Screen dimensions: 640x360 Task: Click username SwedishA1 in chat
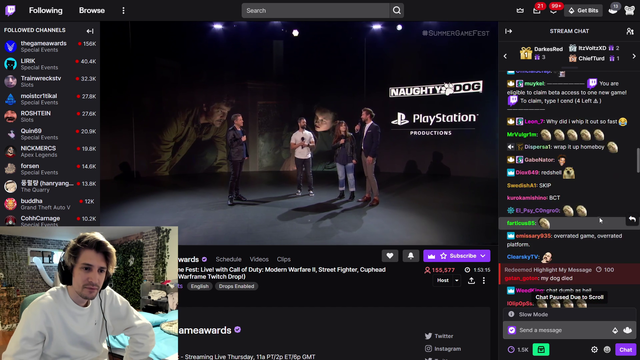pos(522,185)
